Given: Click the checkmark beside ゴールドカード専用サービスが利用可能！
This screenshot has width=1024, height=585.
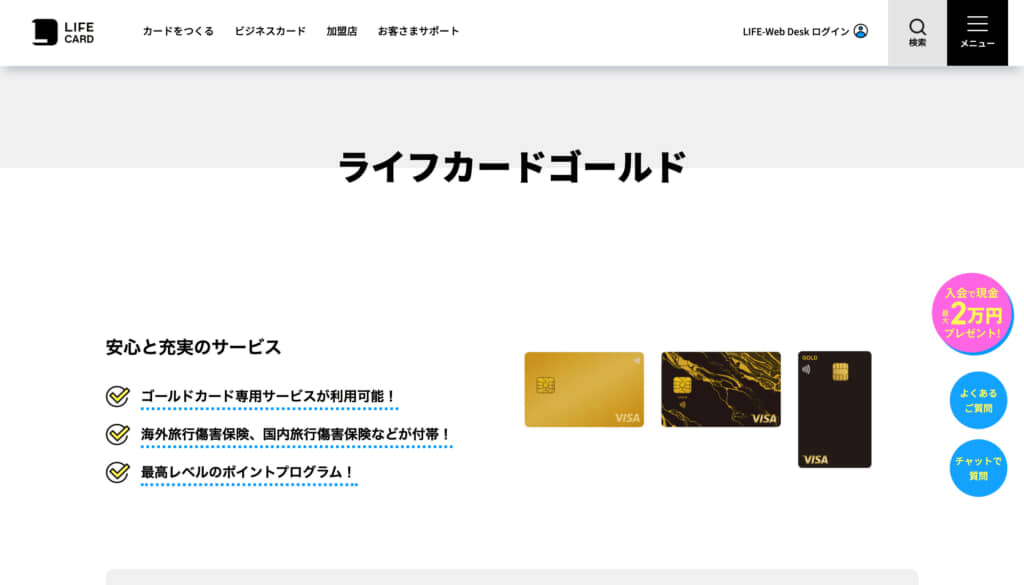Looking at the screenshot, I should [x=118, y=396].
